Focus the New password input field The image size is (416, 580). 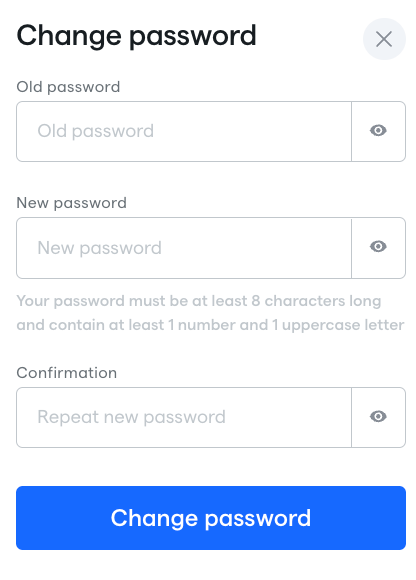[184, 248]
